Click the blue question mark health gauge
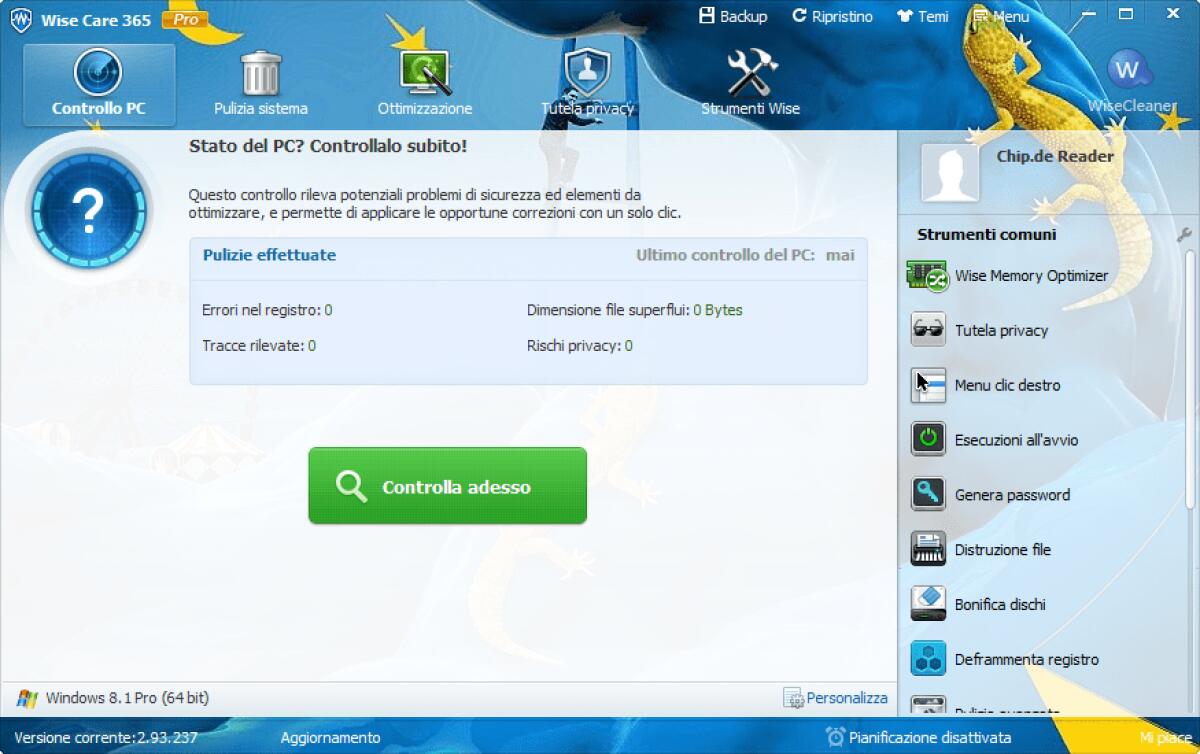The width and height of the screenshot is (1200, 754). [91, 213]
